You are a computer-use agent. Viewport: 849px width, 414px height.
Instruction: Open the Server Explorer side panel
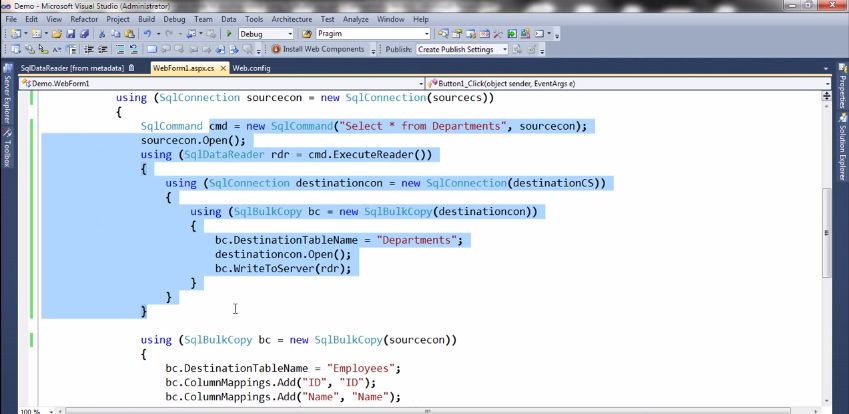coord(8,93)
